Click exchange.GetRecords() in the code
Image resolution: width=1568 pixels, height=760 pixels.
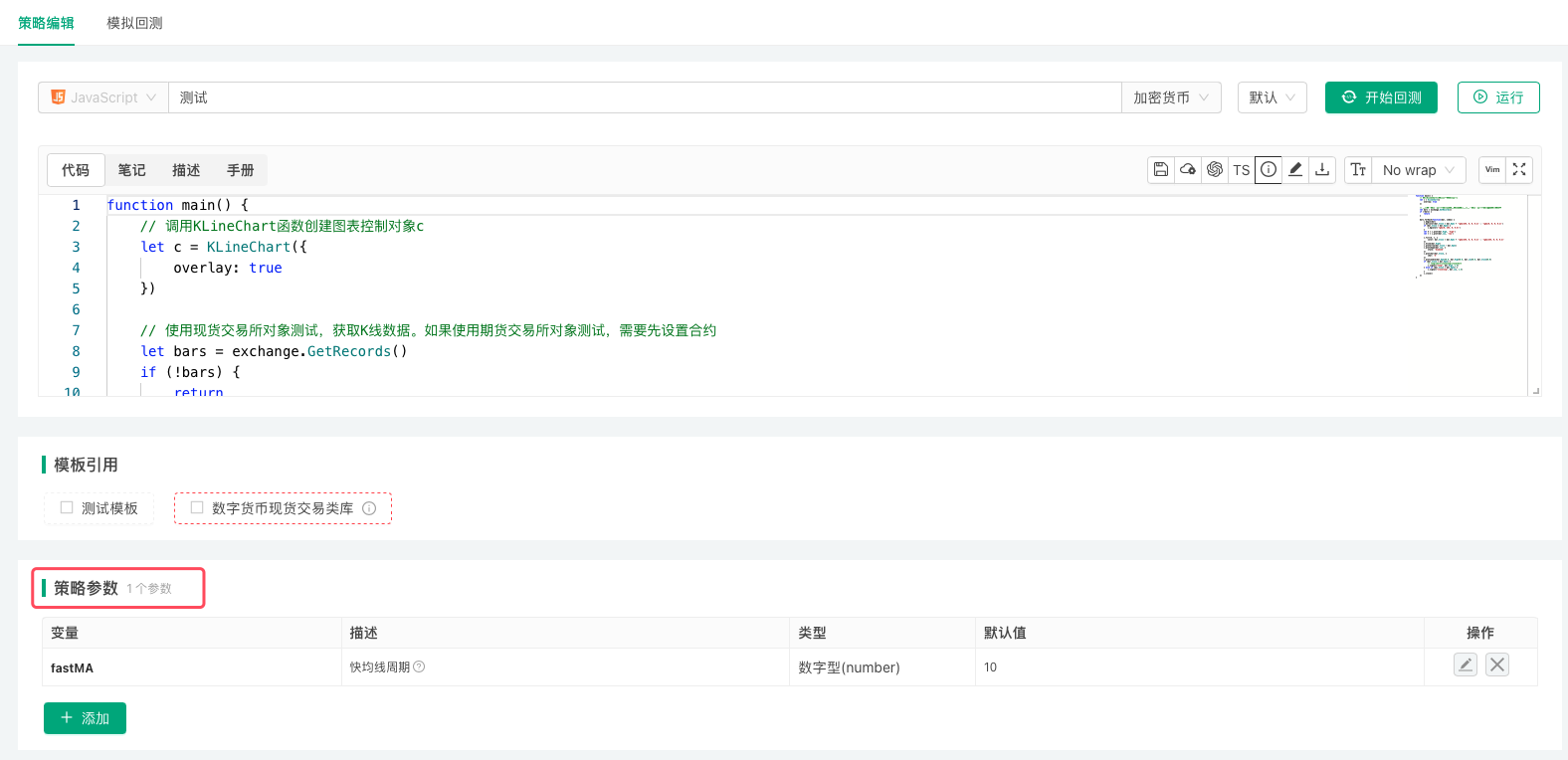point(319,351)
